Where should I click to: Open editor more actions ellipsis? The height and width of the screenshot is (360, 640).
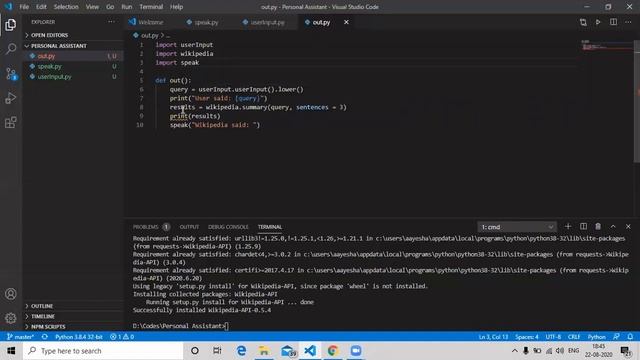(628, 22)
